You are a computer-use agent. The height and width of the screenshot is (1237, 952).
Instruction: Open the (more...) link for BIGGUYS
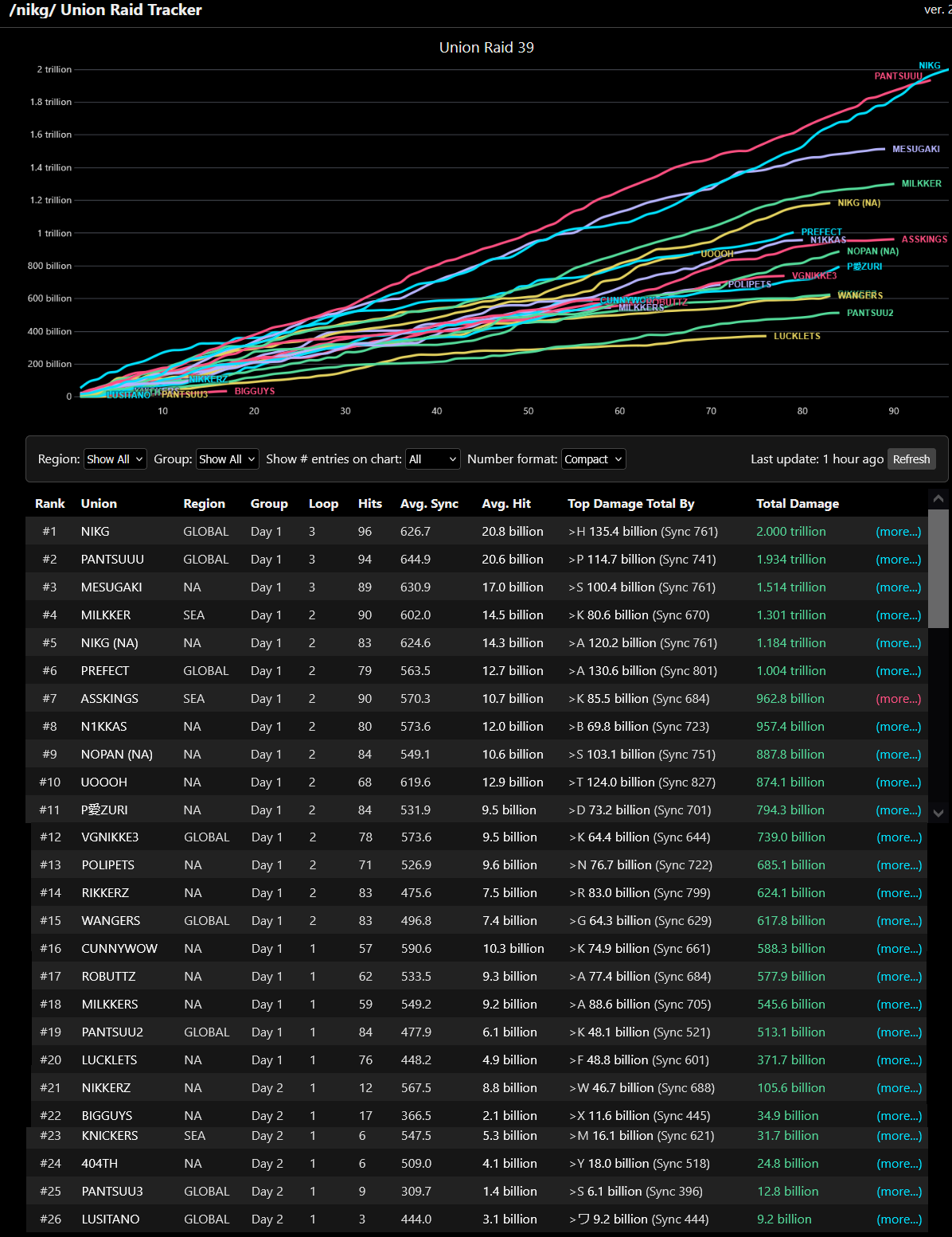[899, 1116]
